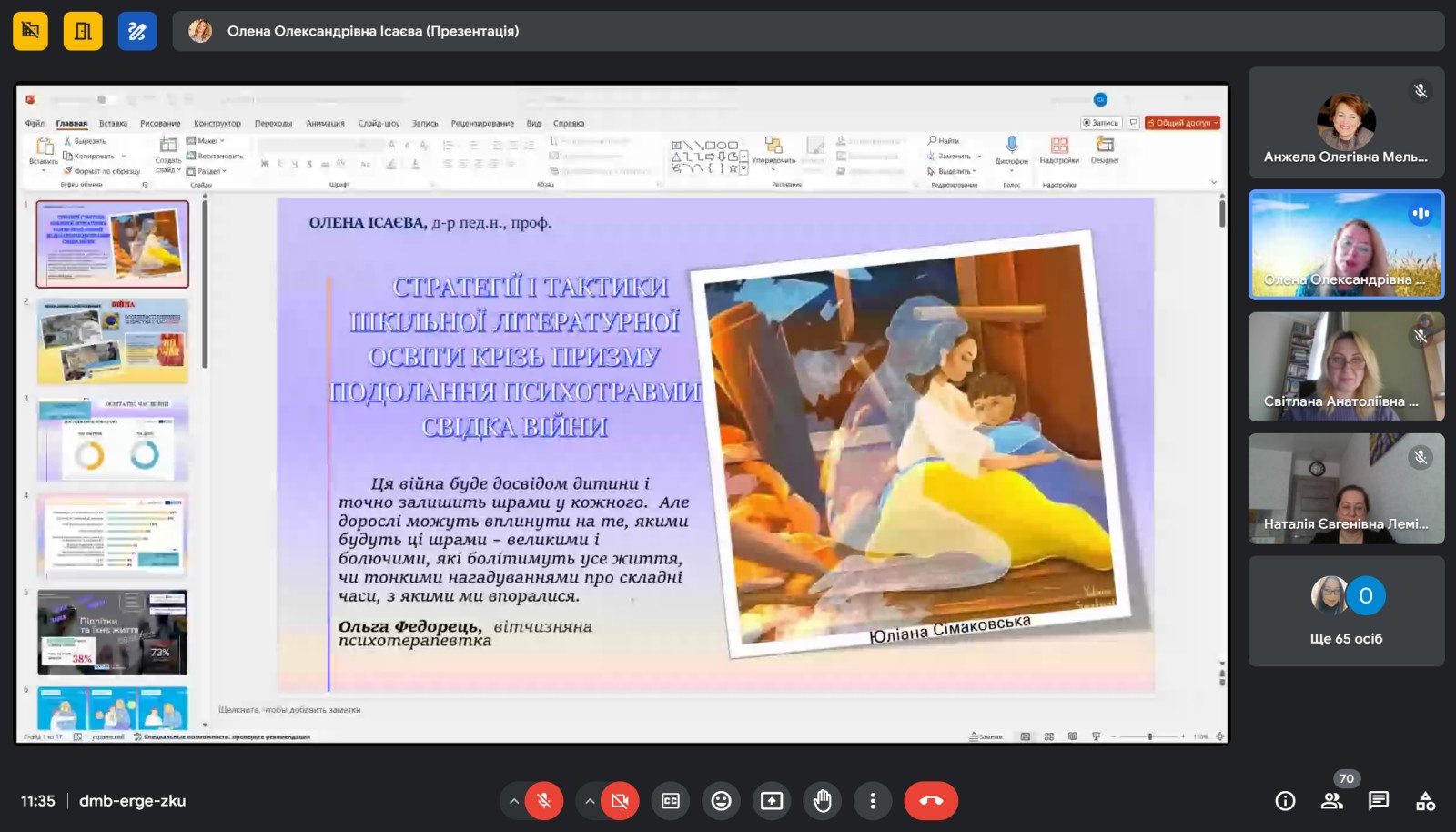Select slide 3 thumbnail with donut charts
Viewport: 1456px width, 832px height.
tap(113, 439)
